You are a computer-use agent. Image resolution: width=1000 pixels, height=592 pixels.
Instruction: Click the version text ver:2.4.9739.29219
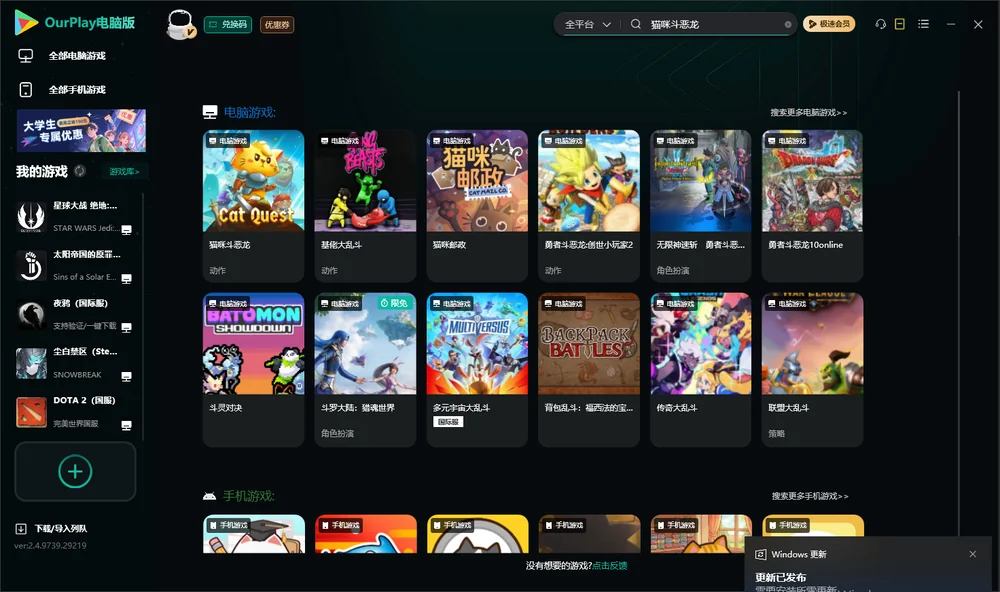[50, 545]
